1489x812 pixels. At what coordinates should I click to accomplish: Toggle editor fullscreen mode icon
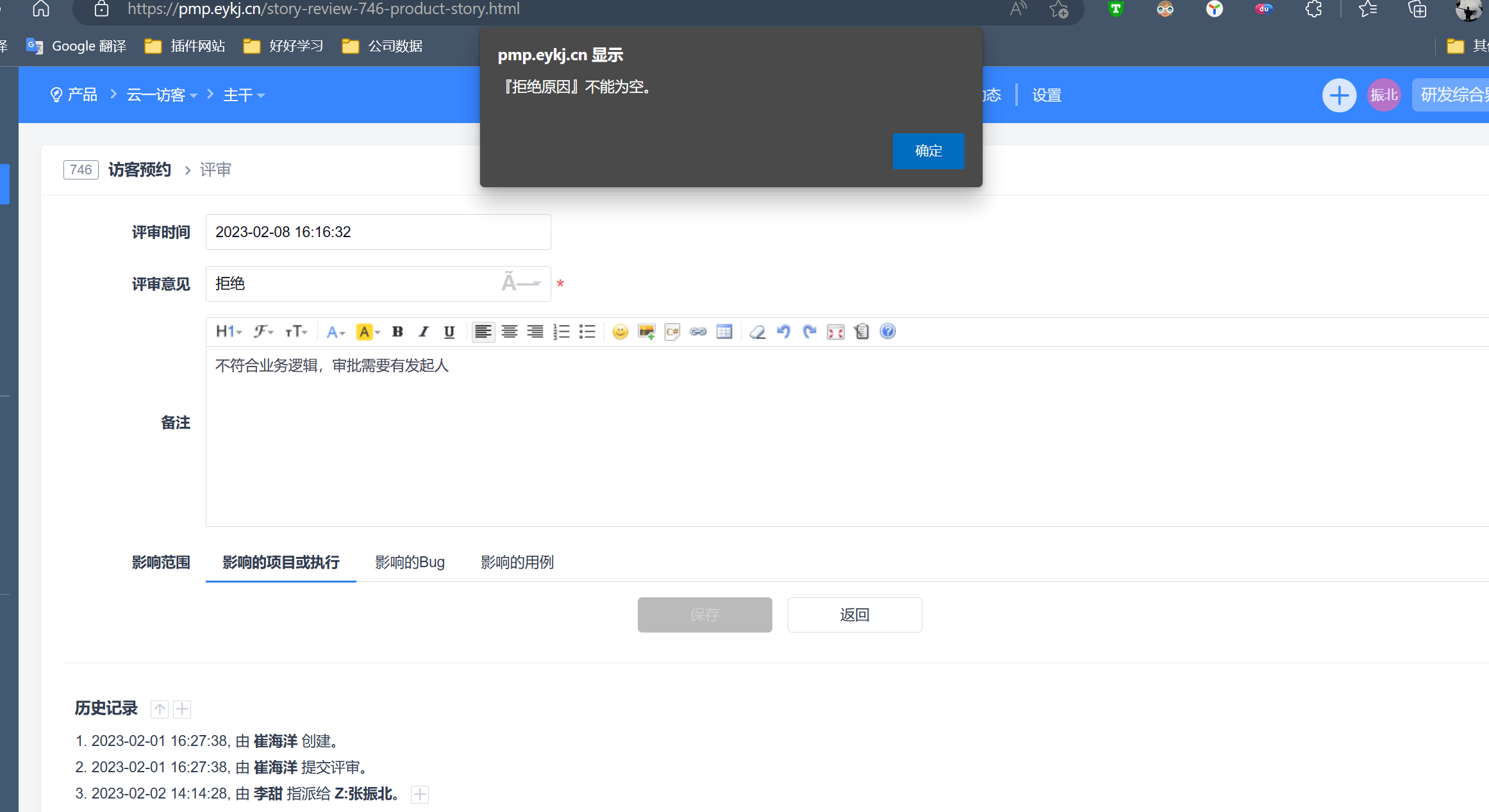(x=835, y=331)
